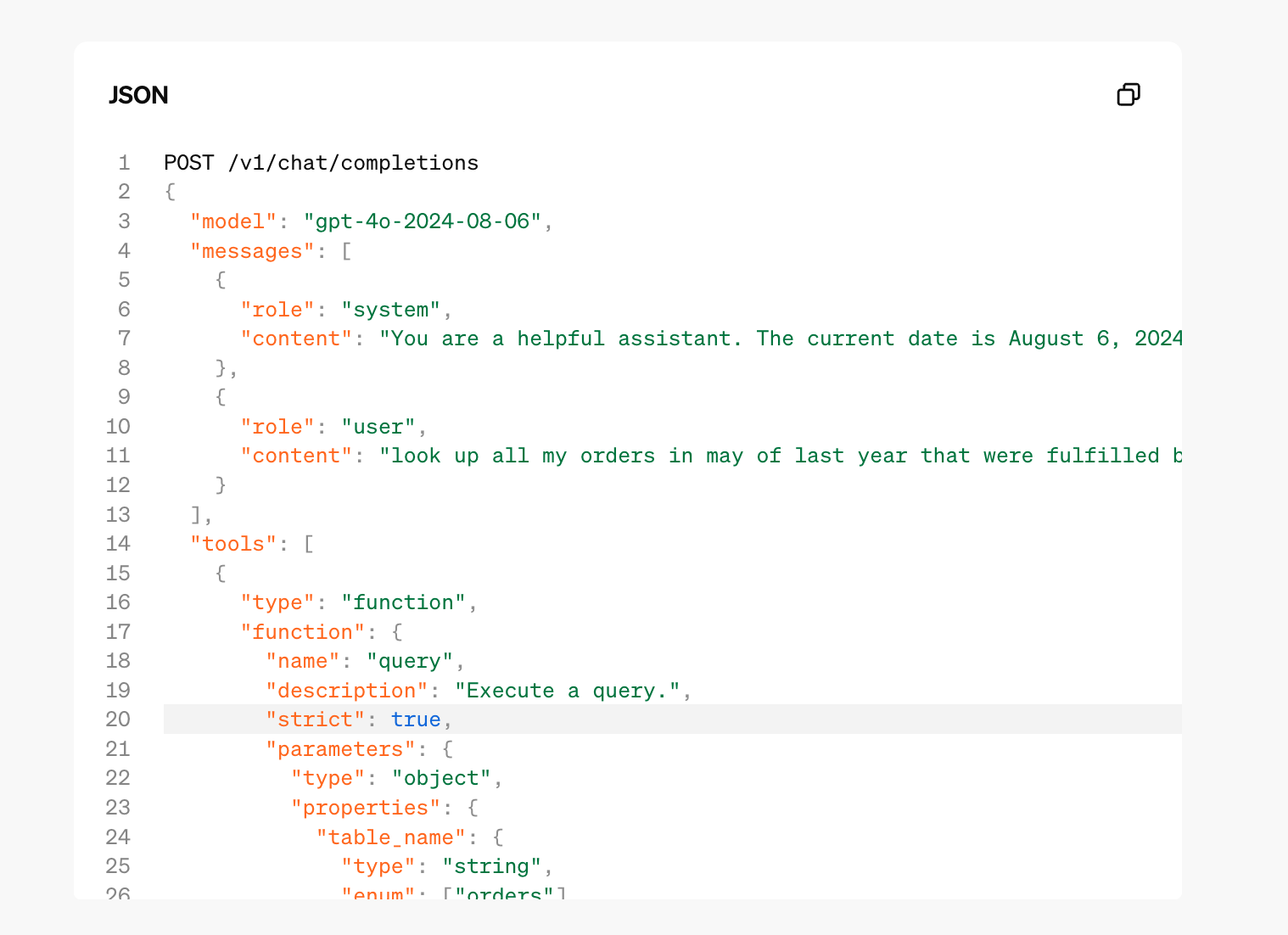
Task: Click the "Execute a query." description string
Action: 568,691
